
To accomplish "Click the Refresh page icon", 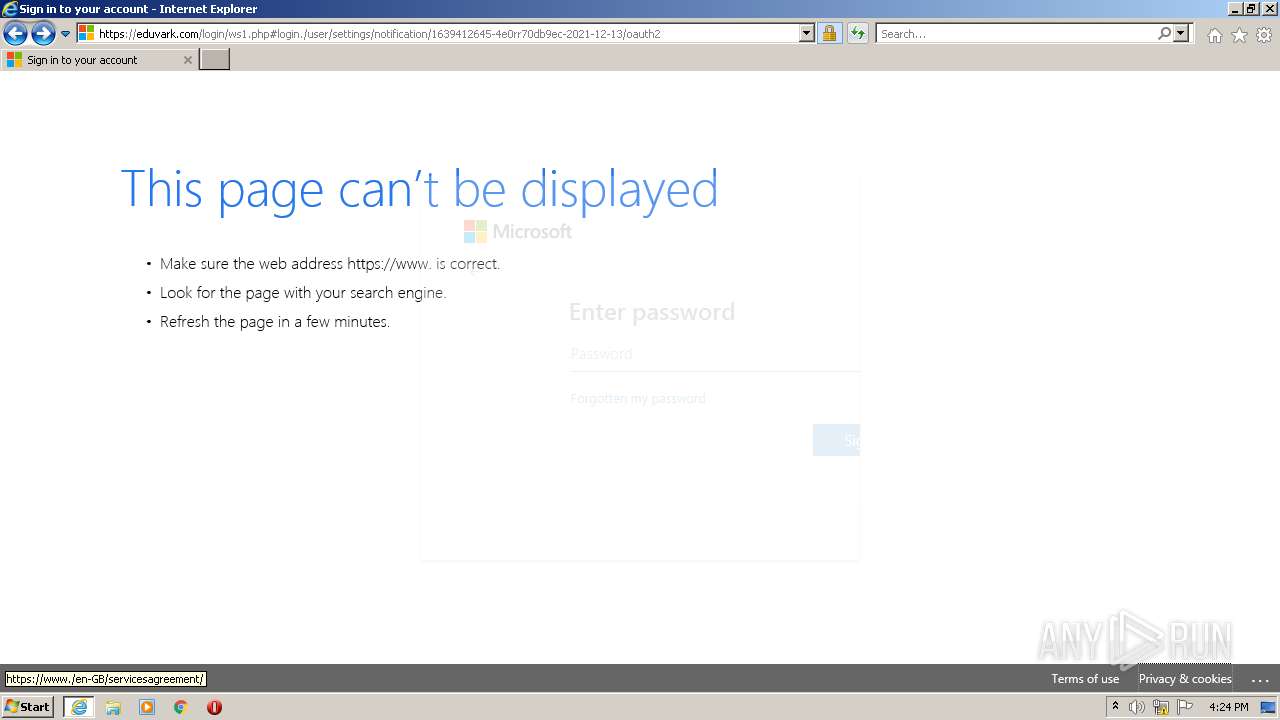I will (857, 33).
